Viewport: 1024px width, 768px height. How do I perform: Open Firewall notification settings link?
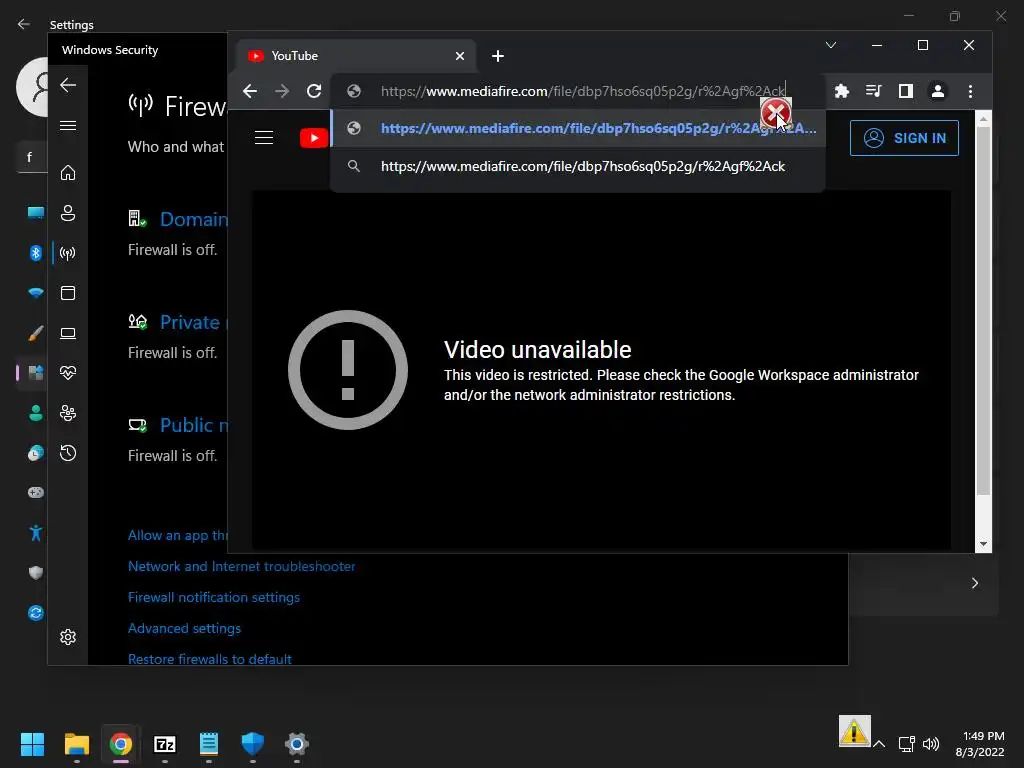[214, 597]
